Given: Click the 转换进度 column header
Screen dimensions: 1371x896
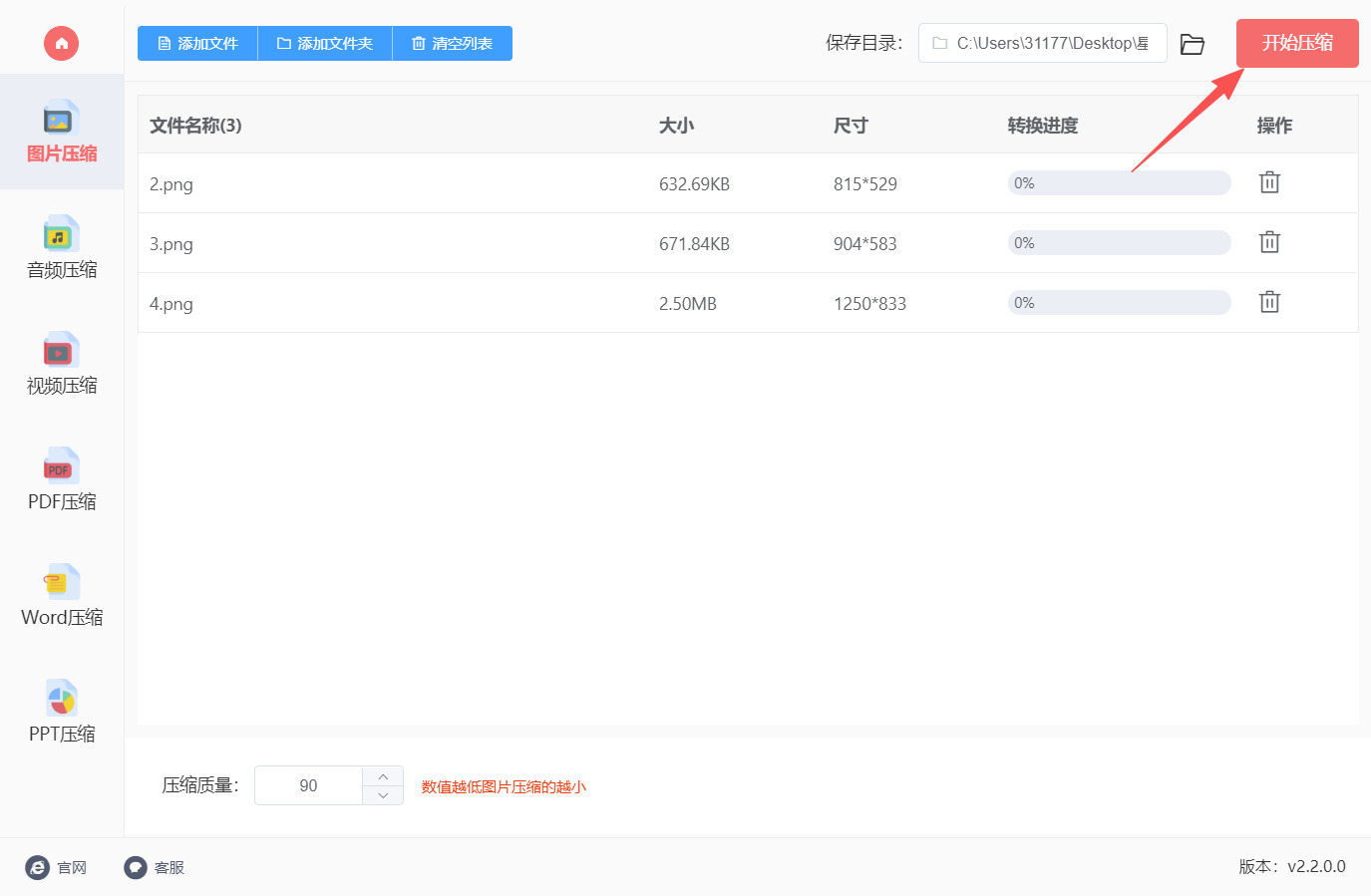Looking at the screenshot, I should coord(1043,126).
